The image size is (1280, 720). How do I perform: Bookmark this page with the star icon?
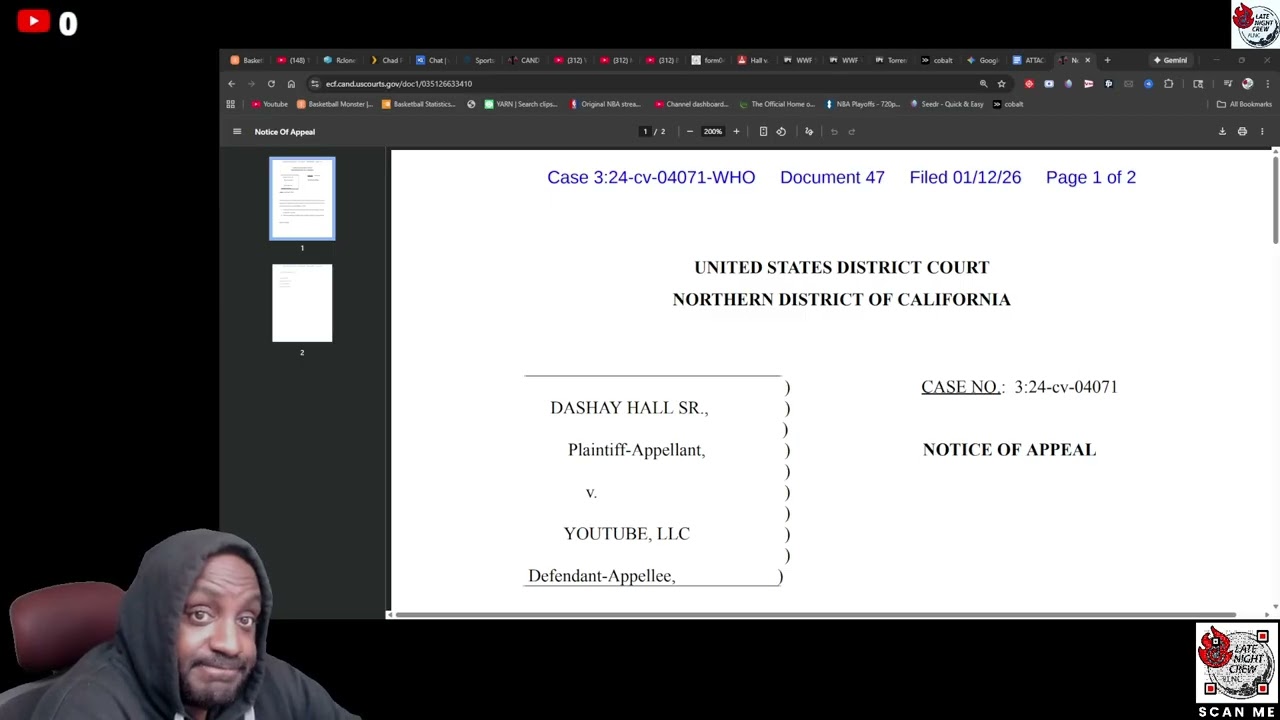pos(1001,84)
